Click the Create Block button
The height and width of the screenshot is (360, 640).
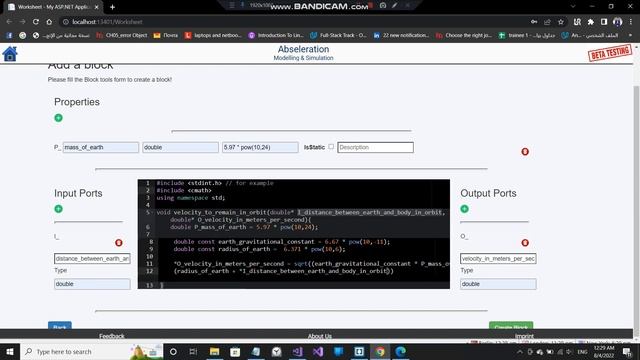(511, 326)
